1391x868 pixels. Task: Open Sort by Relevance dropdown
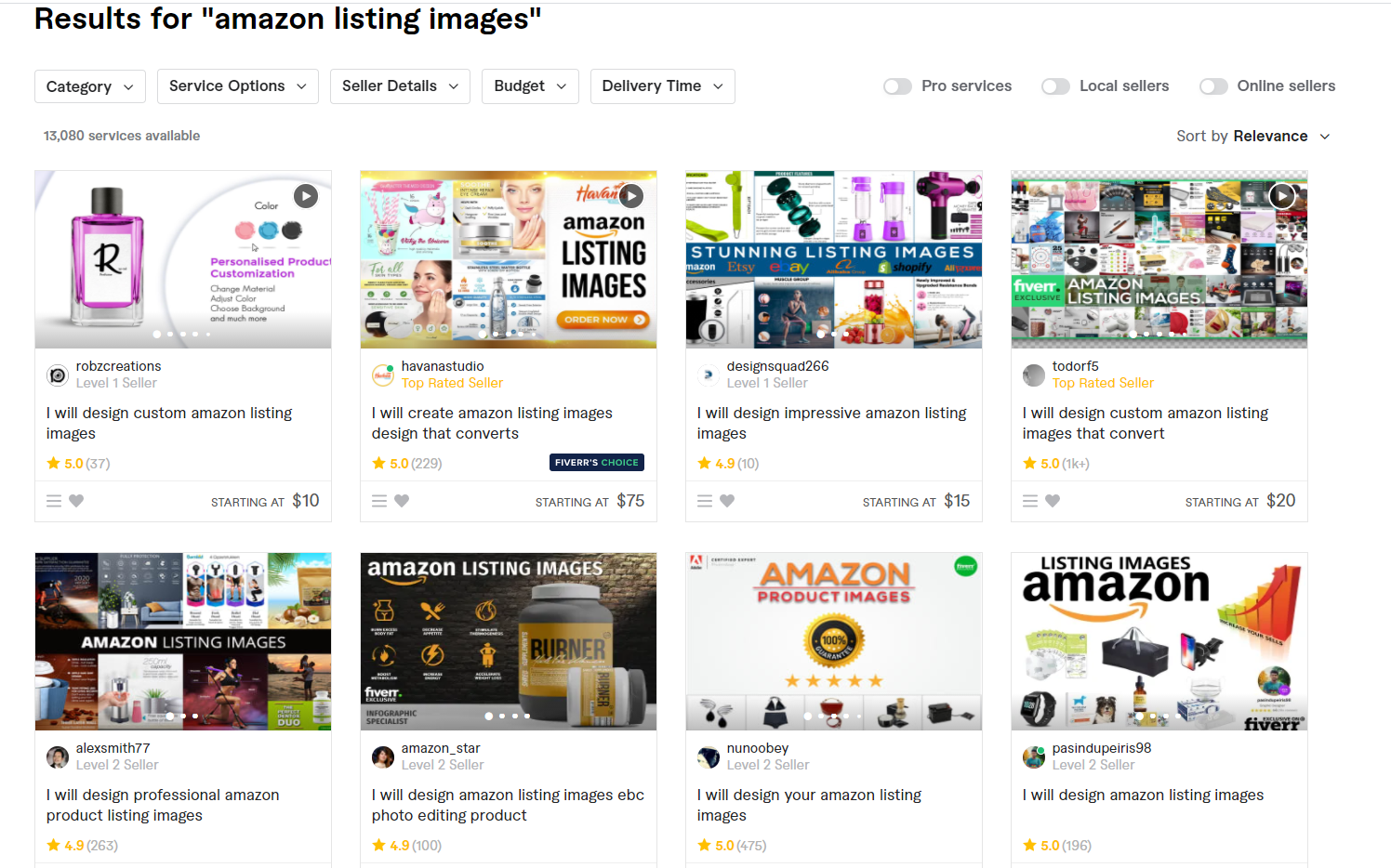coord(1252,137)
